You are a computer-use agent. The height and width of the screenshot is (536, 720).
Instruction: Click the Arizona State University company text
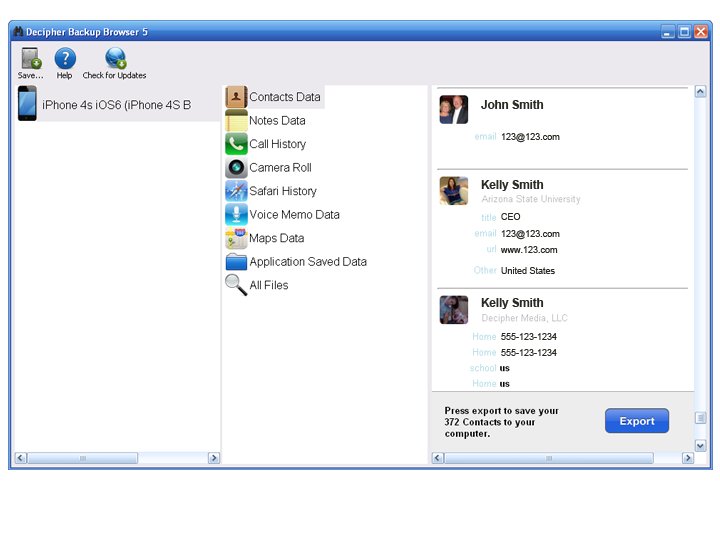click(x=531, y=199)
